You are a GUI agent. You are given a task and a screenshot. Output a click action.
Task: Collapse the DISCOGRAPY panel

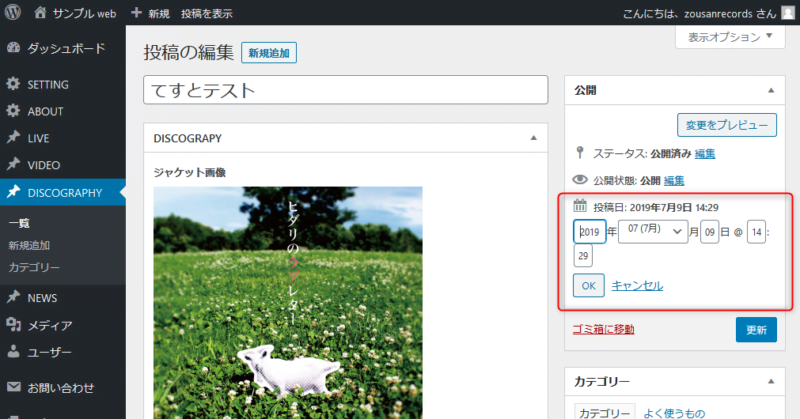click(534, 137)
